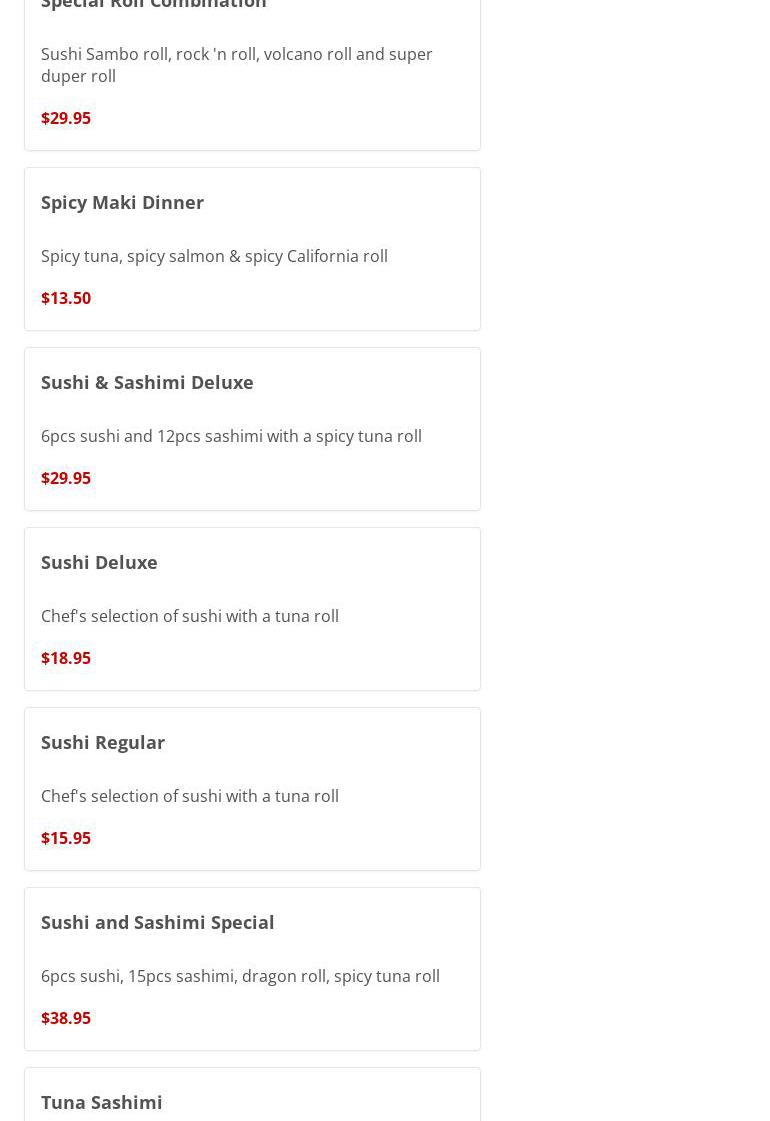Click the $38.95 price label
Screen dimensions: 770x1121
[66, 1018]
